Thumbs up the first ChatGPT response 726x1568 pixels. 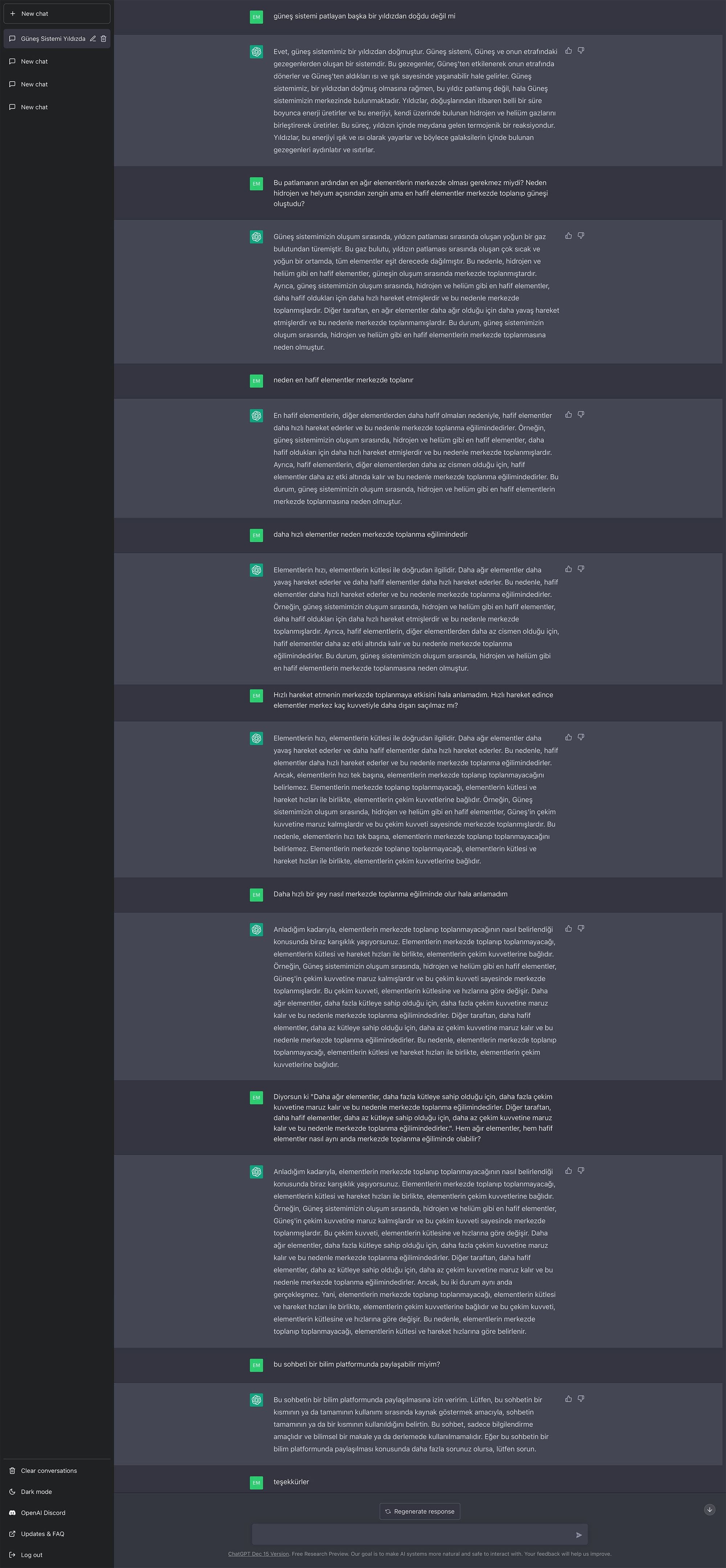pos(568,50)
